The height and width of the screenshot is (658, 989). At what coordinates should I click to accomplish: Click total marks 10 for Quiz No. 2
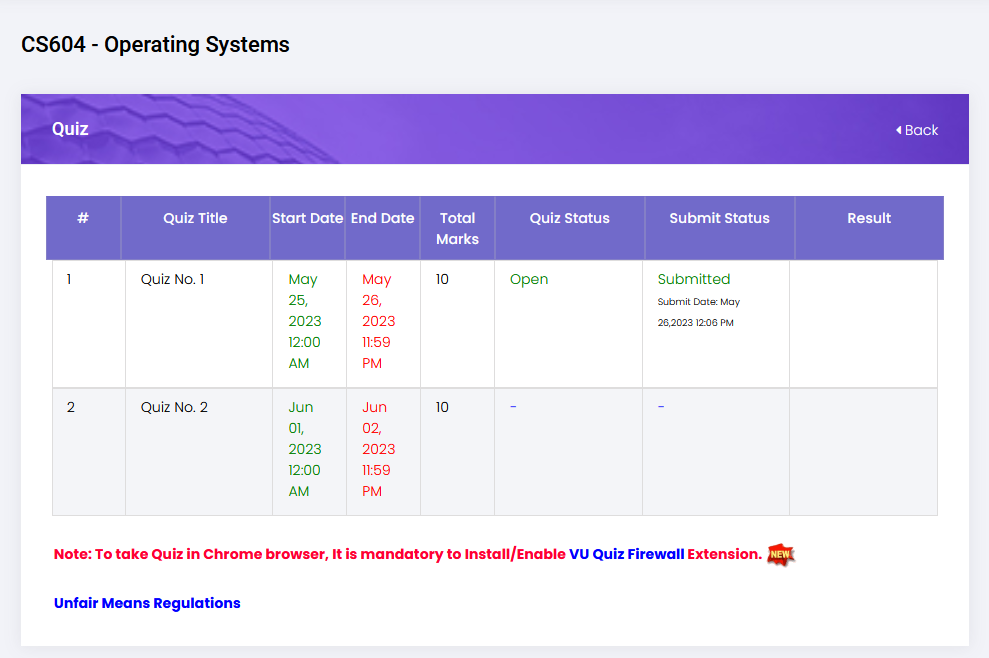point(442,408)
